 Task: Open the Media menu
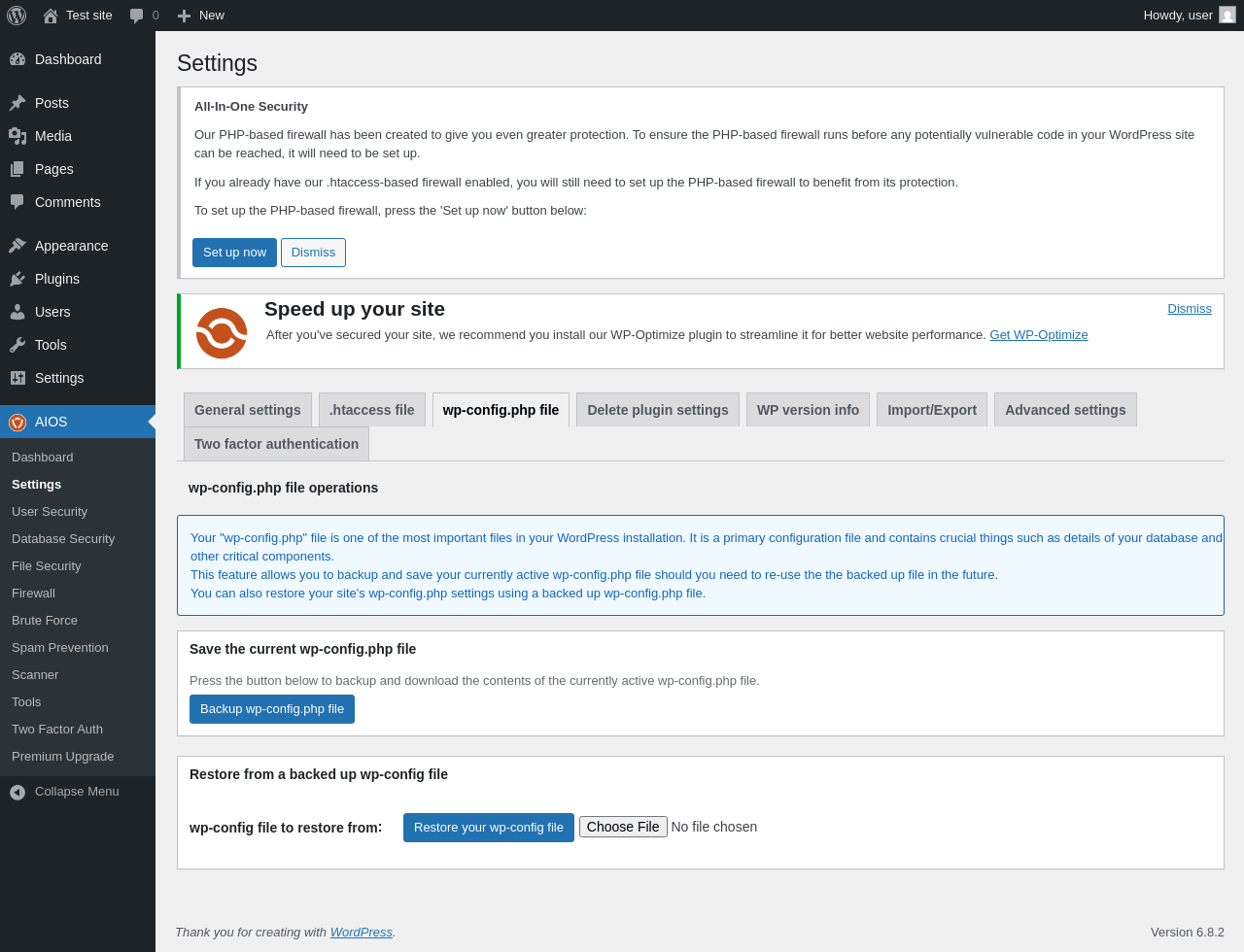point(78,136)
